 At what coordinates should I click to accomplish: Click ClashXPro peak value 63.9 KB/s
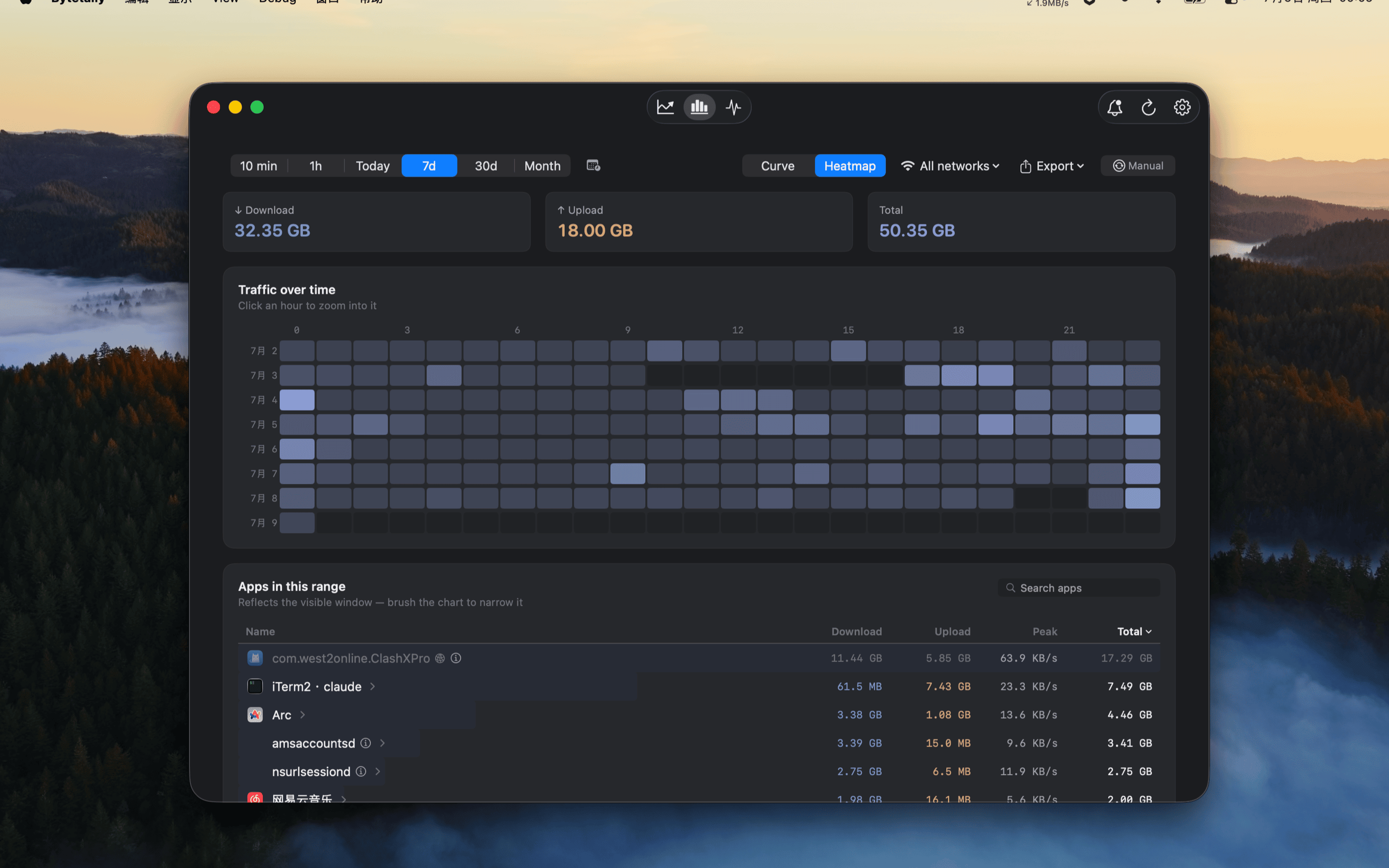click(1028, 658)
